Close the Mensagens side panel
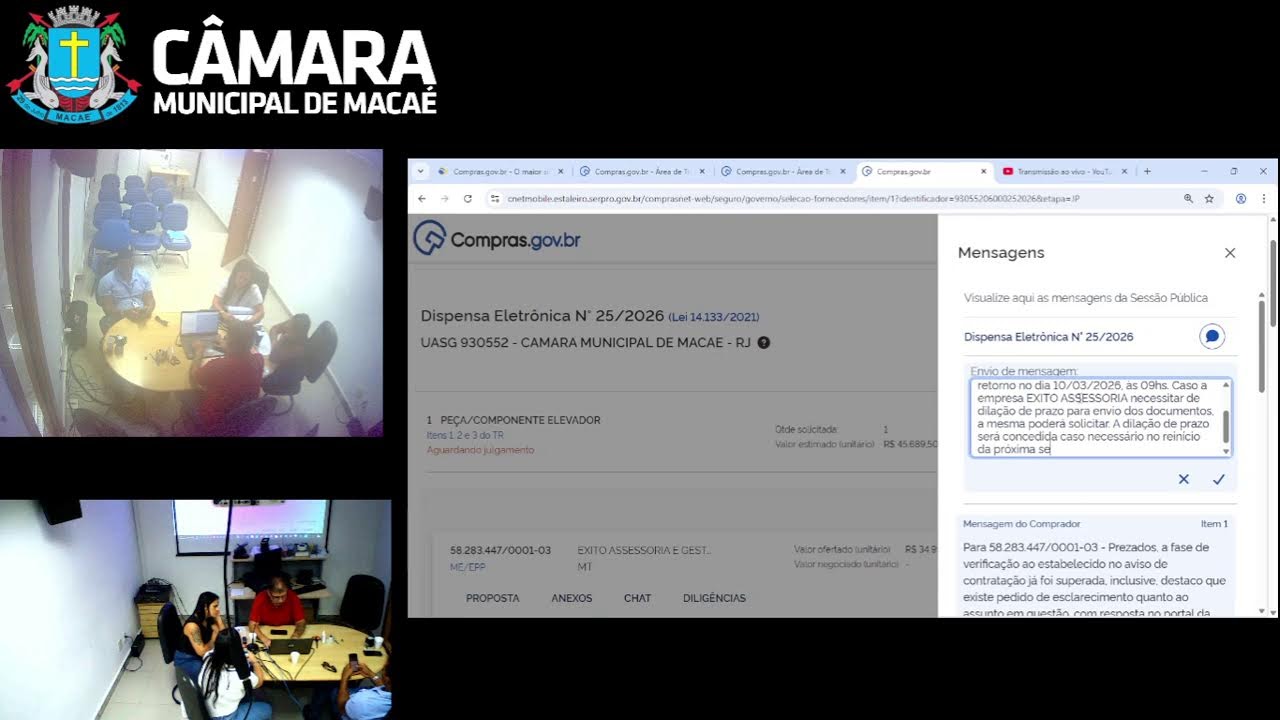 click(x=1230, y=253)
